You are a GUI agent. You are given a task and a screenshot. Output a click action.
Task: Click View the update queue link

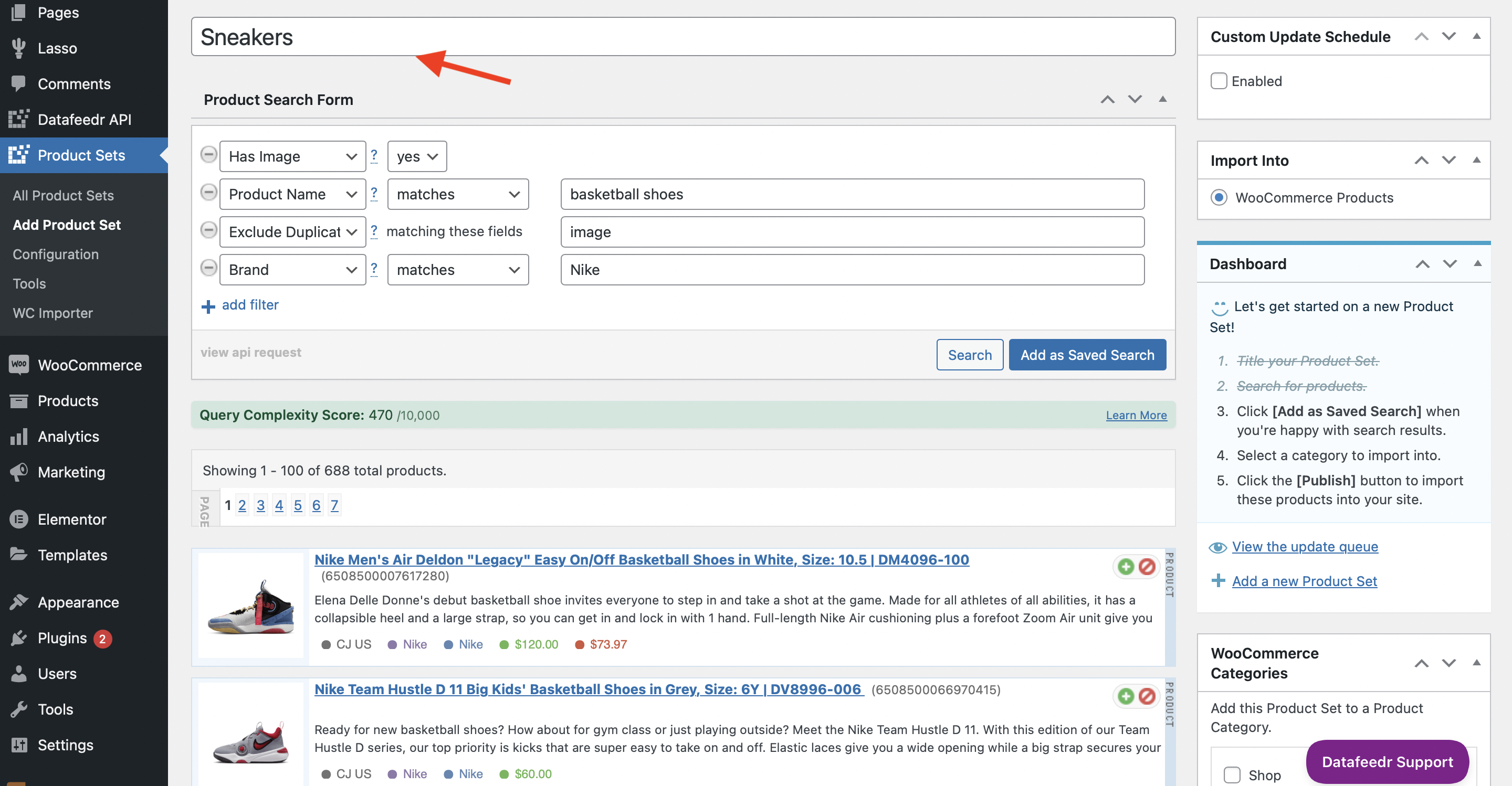coord(1304,546)
